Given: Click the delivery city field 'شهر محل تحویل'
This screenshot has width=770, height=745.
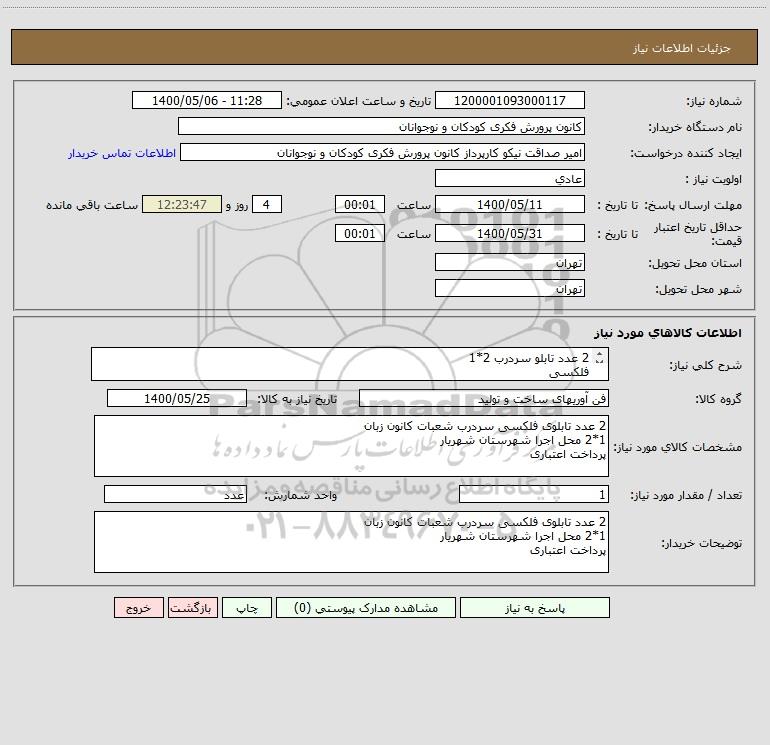Looking at the screenshot, I should point(510,288).
